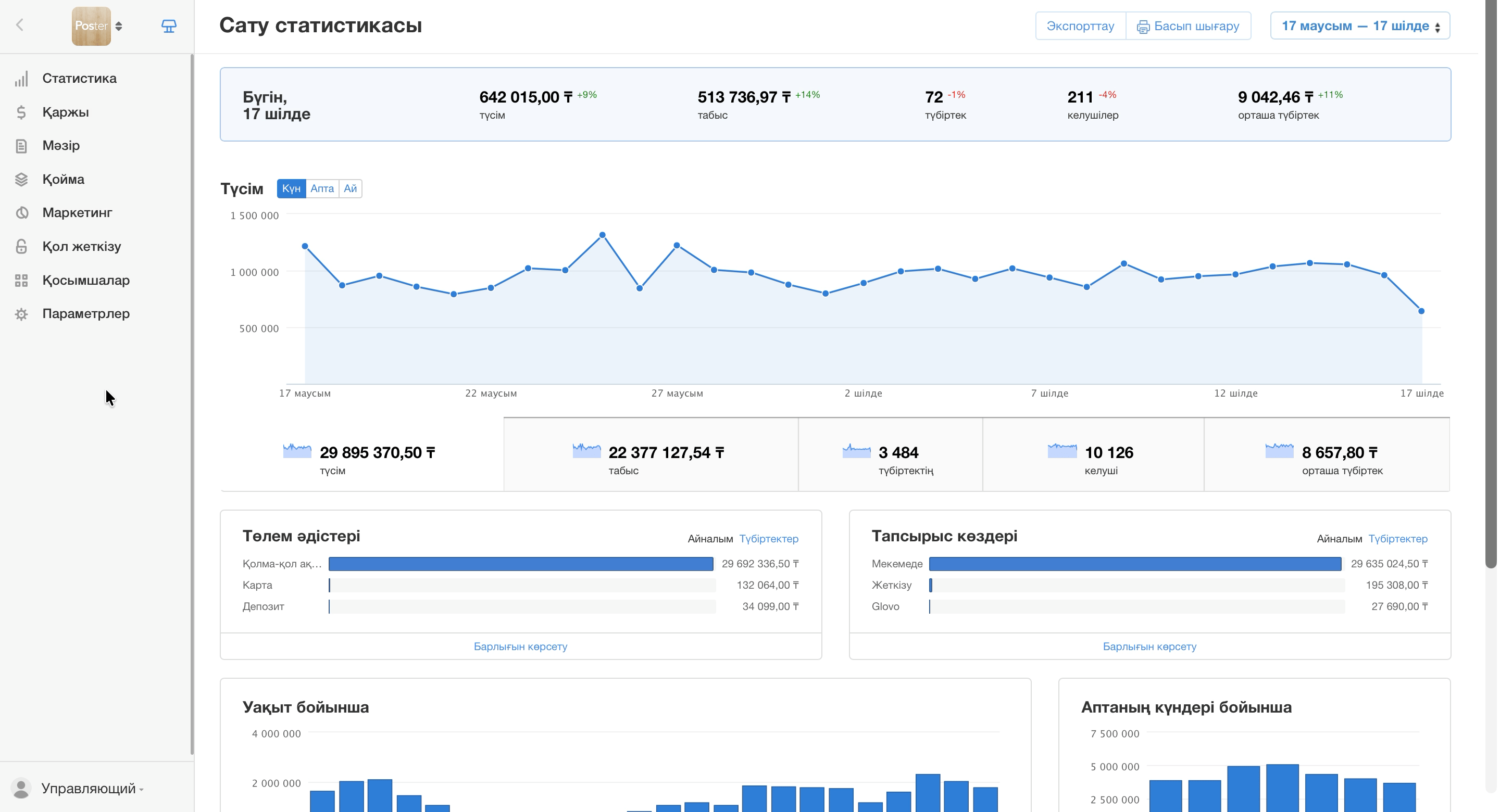This screenshot has width=1500, height=812.
Task: Click the storefront icon in the sidebar header
Action: (x=169, y=26)
